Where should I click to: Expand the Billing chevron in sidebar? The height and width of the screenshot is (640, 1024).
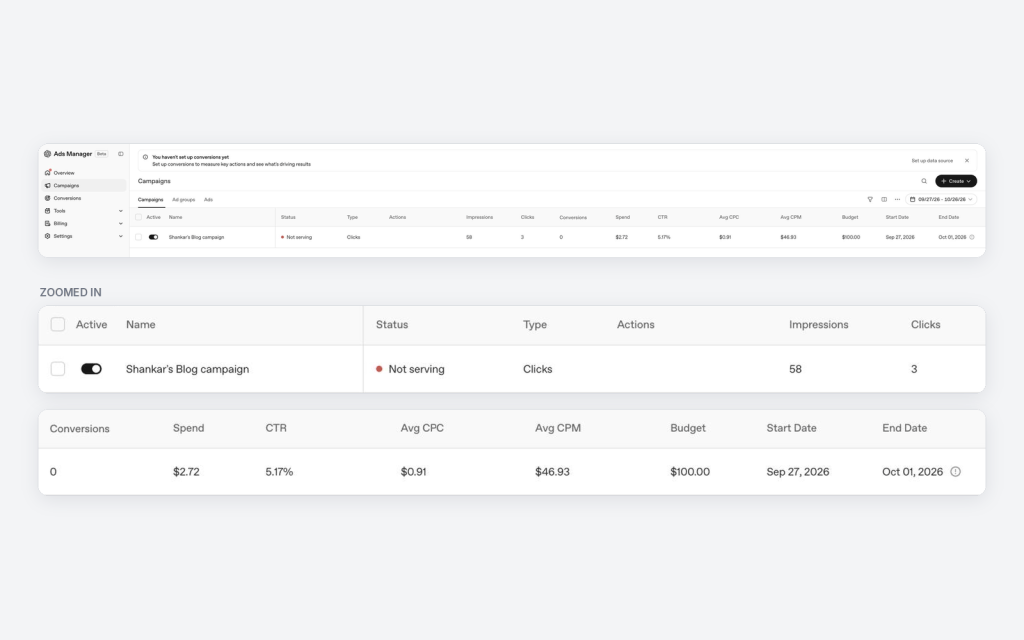coord(121,223)
